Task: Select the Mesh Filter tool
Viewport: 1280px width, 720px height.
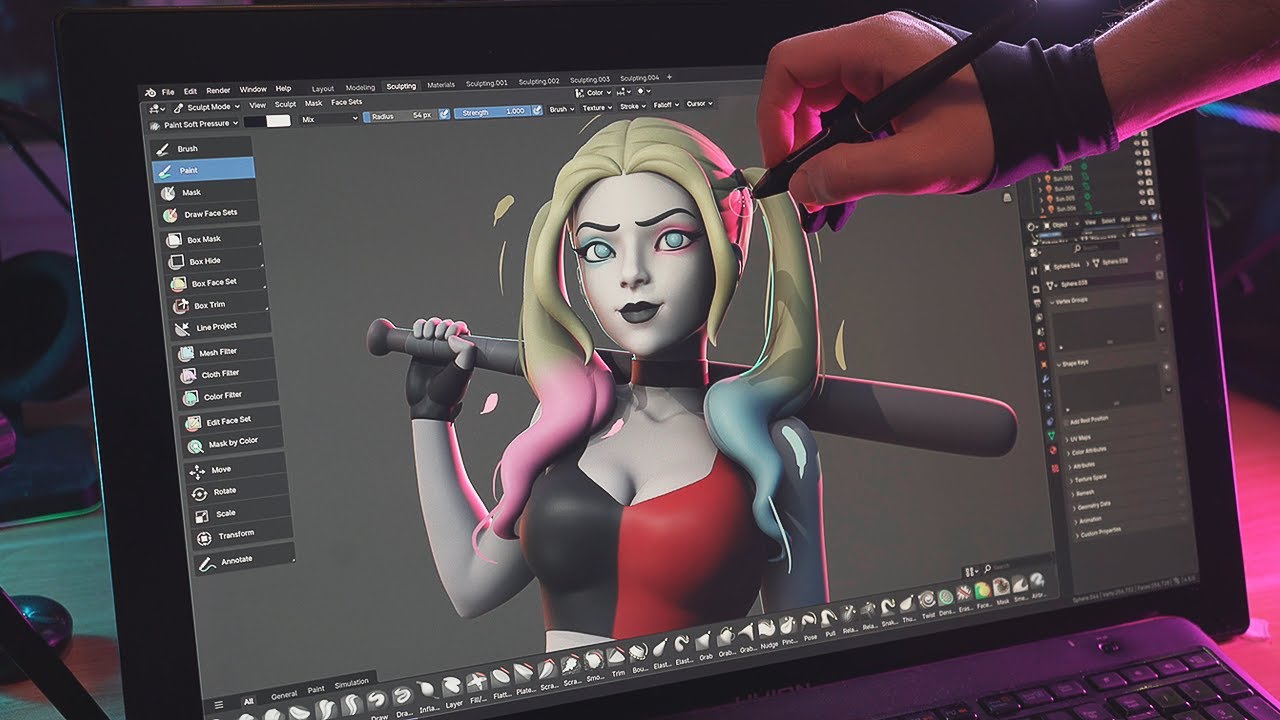Action: [223, 353]
